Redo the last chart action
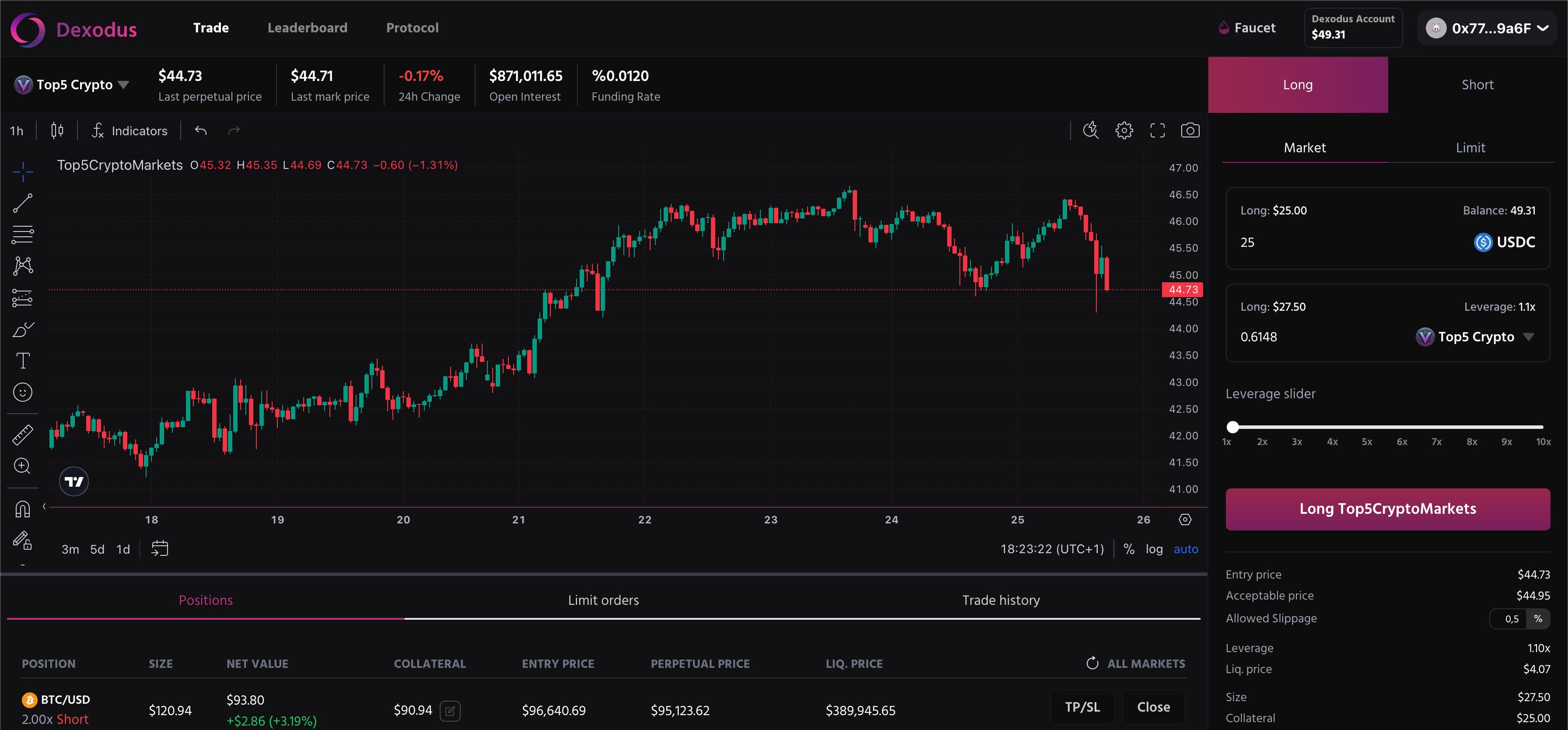The height and width of the screenshot is (730, 1568). tap(234, 130)
